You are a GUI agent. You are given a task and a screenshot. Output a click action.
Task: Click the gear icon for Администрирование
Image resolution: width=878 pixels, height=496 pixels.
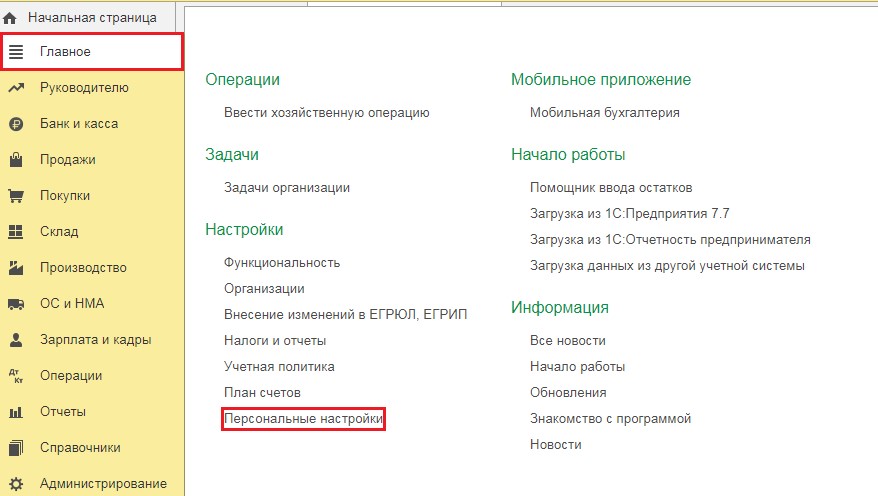pyautogui.click(x=16, y=484)
